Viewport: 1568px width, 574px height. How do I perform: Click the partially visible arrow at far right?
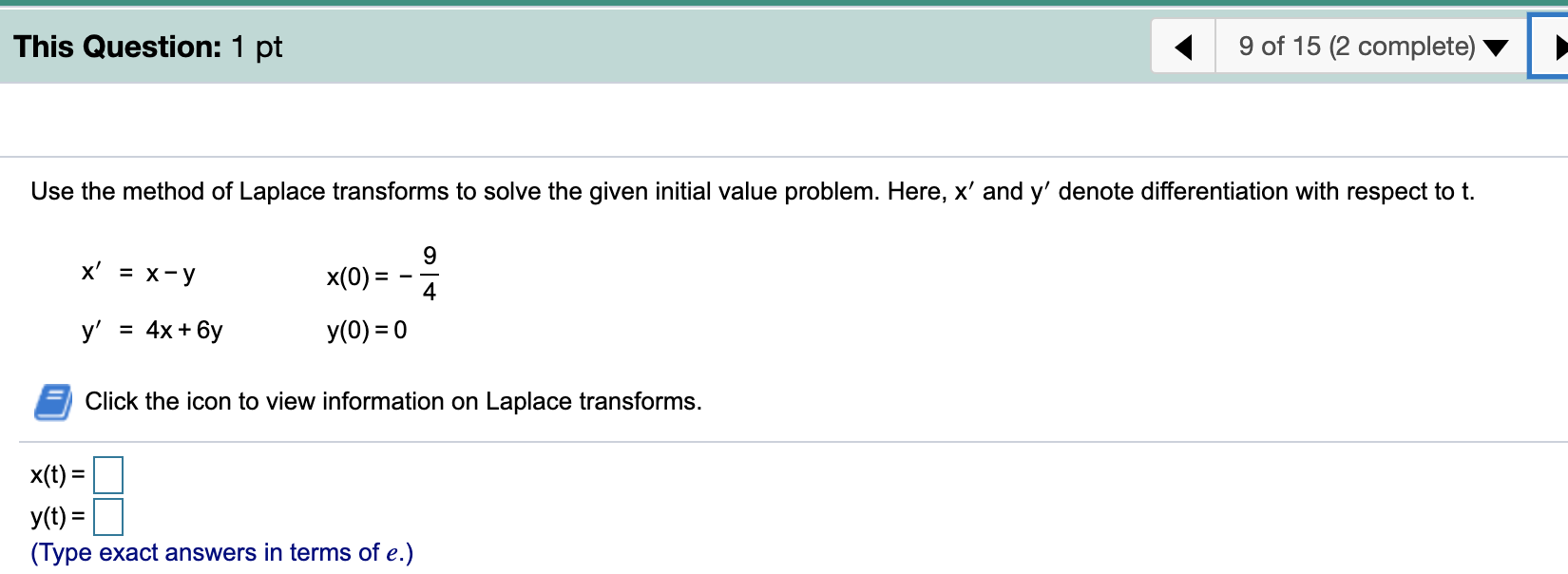tap(1562, 46)
